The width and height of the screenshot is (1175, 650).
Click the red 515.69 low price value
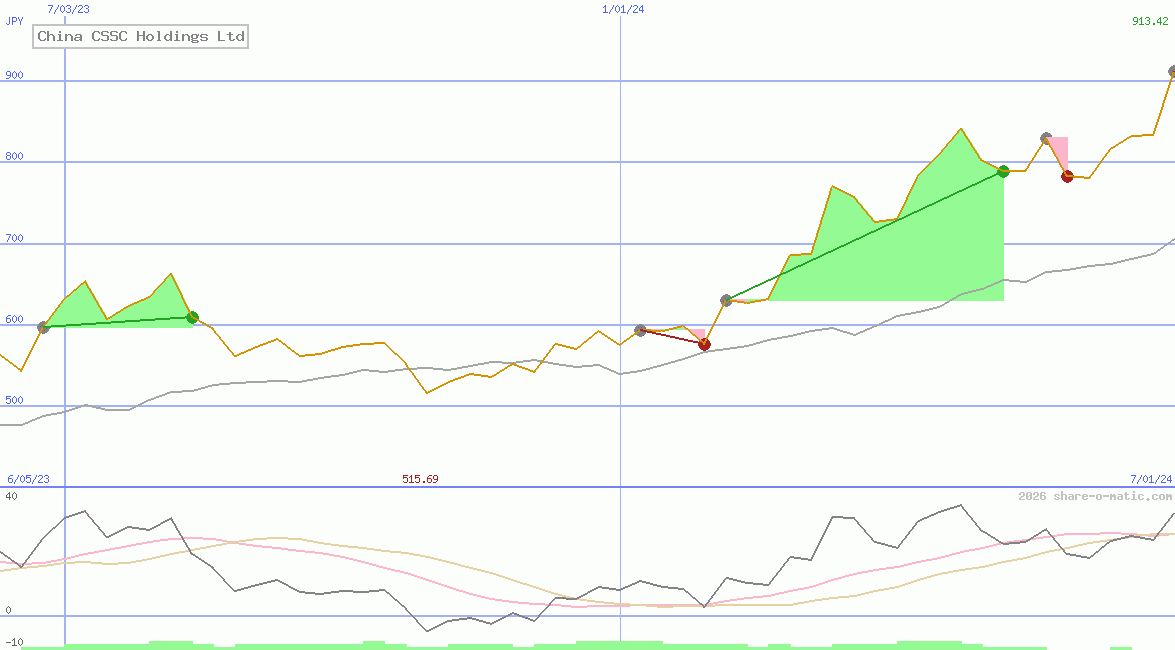pyautogui.click(x=420, y=479)
